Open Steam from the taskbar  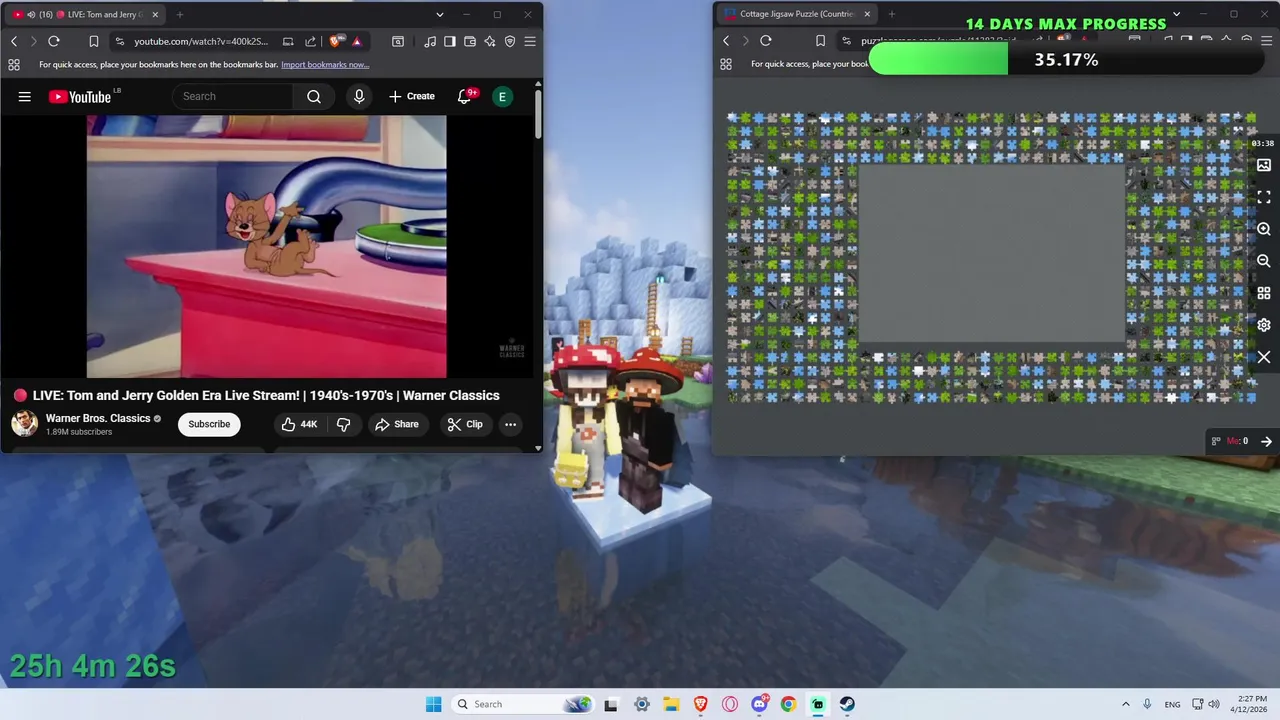pos(847,704)
